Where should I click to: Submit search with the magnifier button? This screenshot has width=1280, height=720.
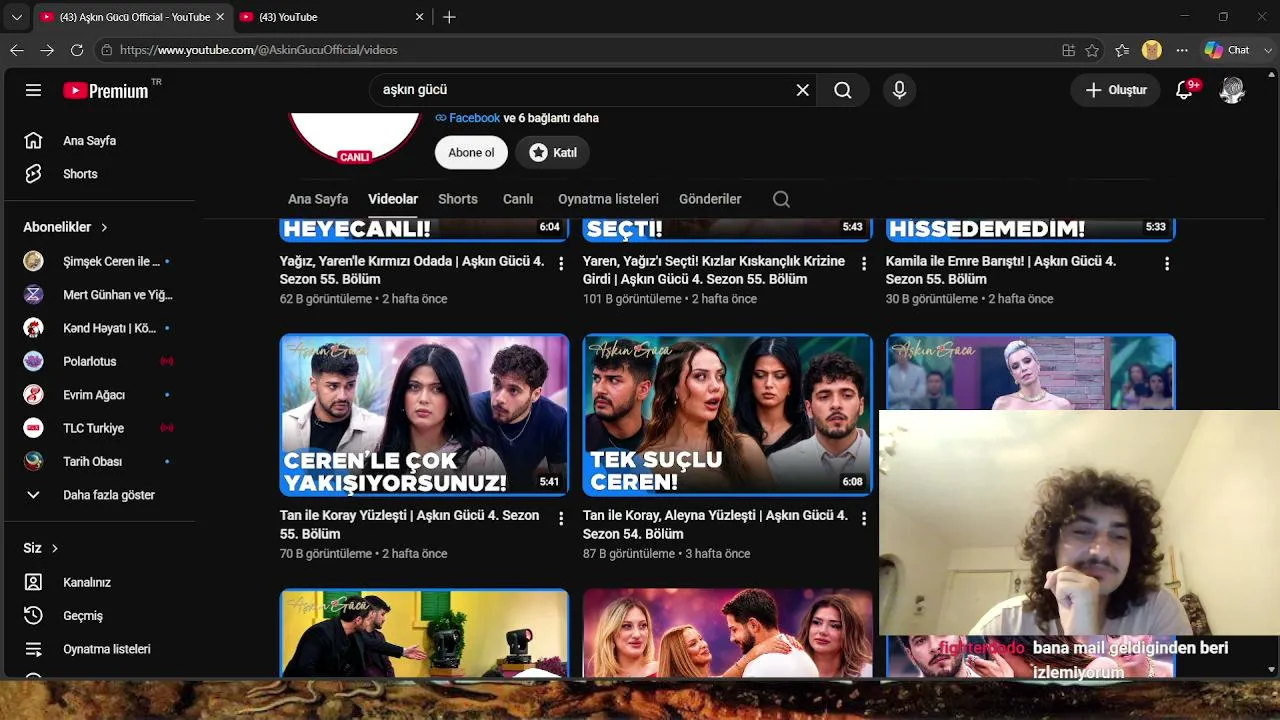(843, 90)
